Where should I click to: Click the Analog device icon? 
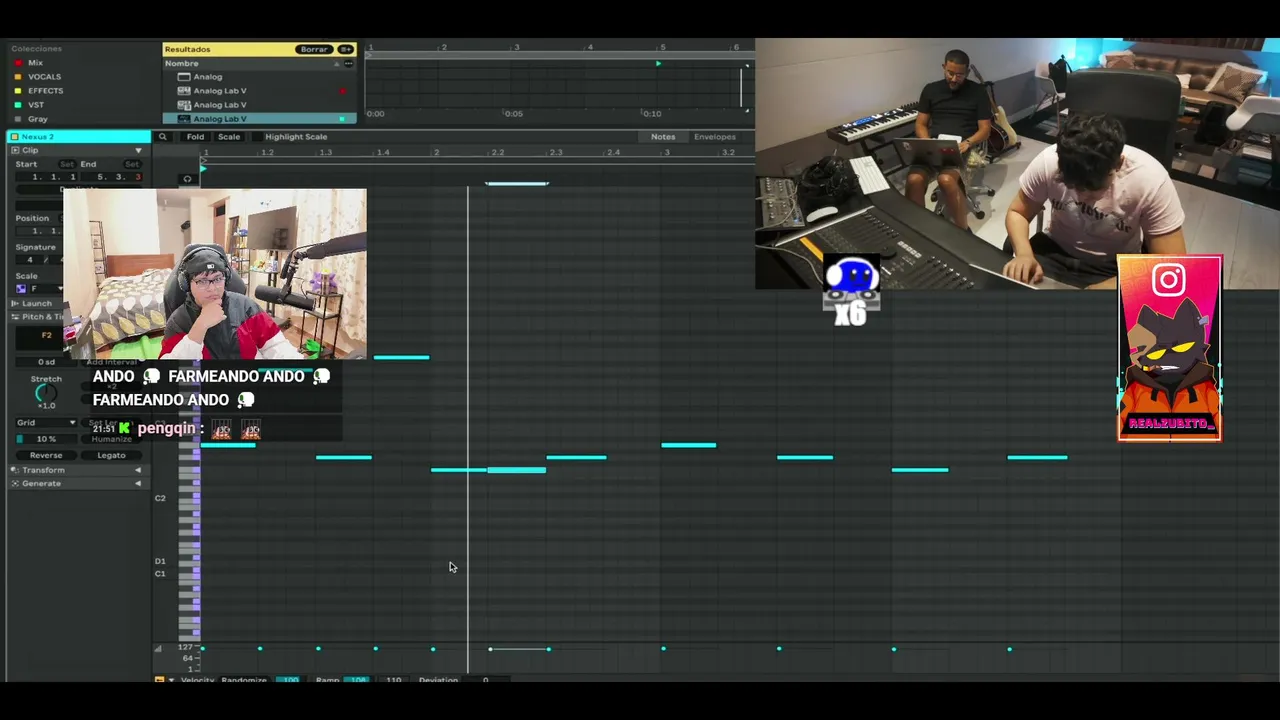184,76
